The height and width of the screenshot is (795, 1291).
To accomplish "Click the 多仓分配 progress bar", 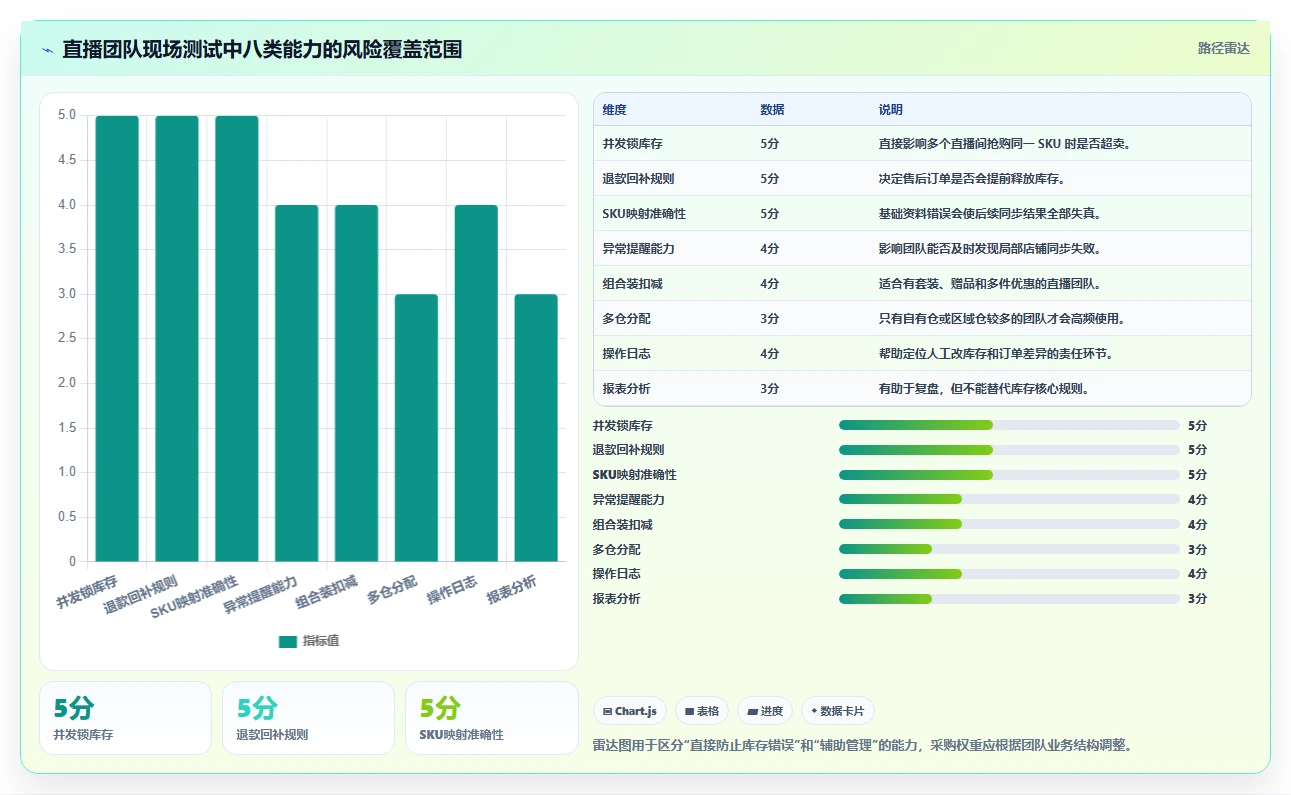I will pyautogui.click(x=1009, y=549).
